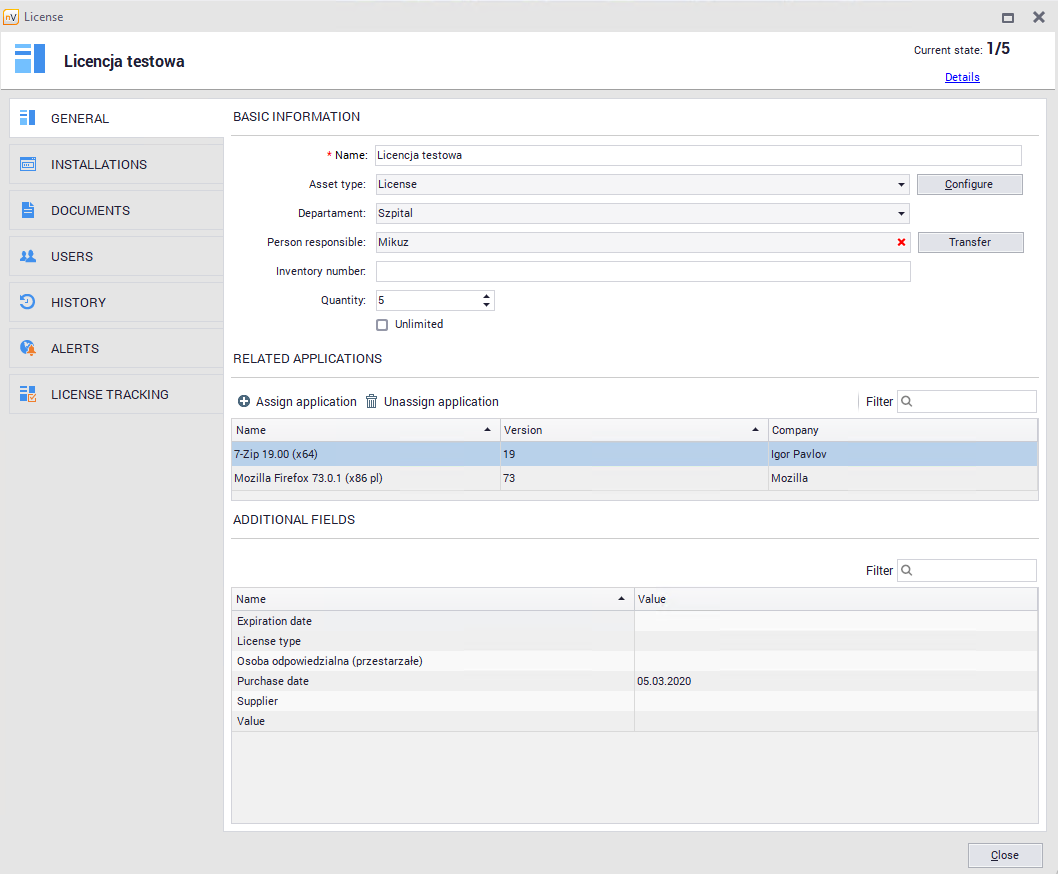This screenshot has width=1058, height=874.
Task: Click the General tab icon in sidebar
Action: [x=28, y=118]
